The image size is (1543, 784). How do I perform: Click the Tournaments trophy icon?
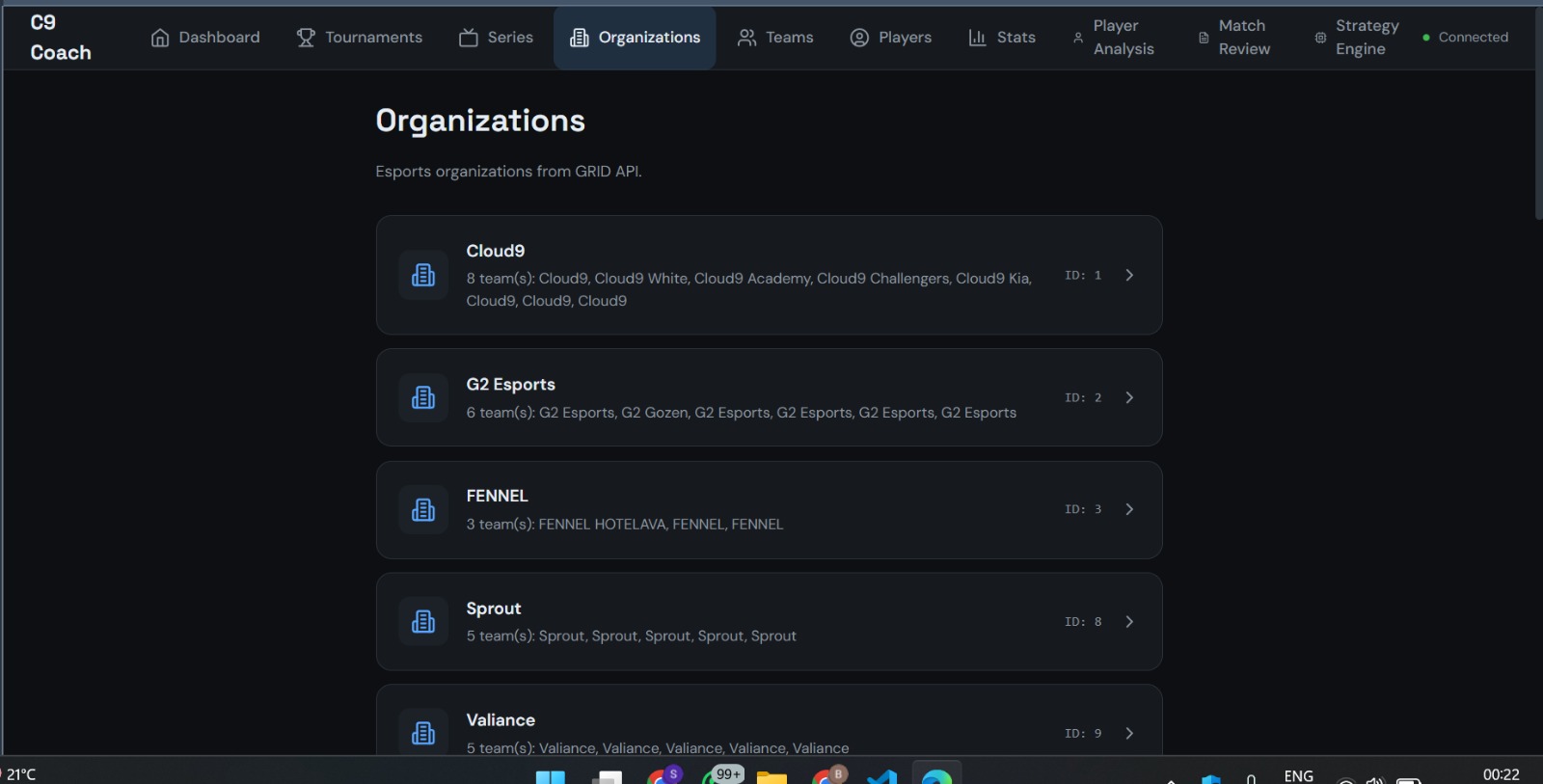306,38
